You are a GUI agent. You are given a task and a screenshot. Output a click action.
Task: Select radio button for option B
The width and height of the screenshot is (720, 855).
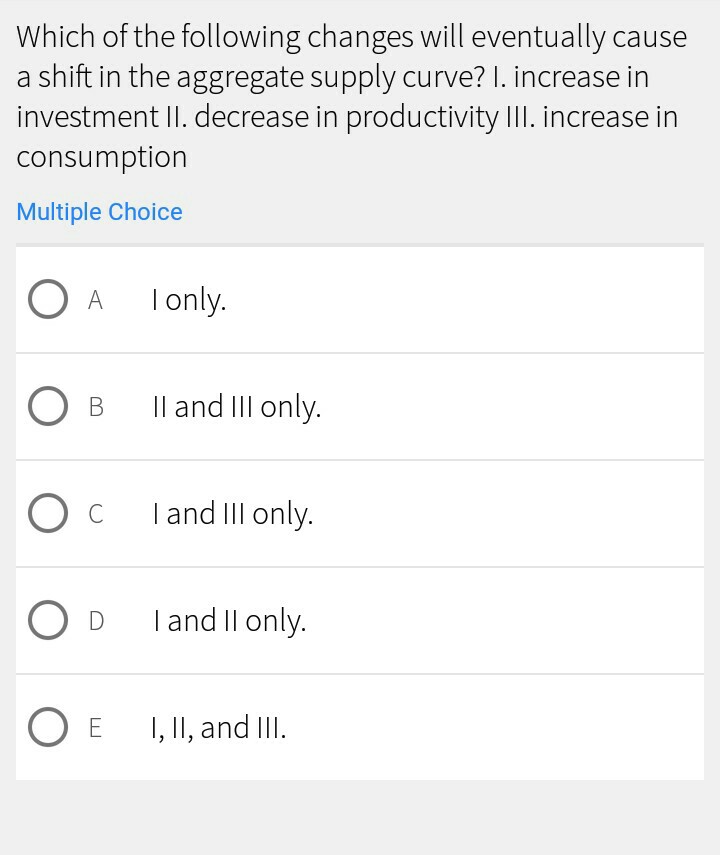coord(47,406)
